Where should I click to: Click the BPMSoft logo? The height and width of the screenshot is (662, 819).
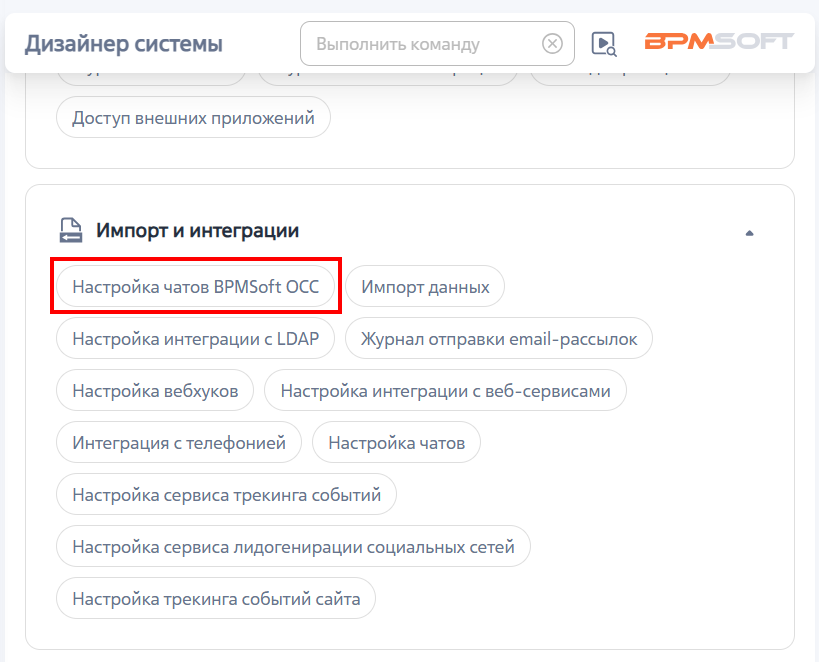point(719,41)
